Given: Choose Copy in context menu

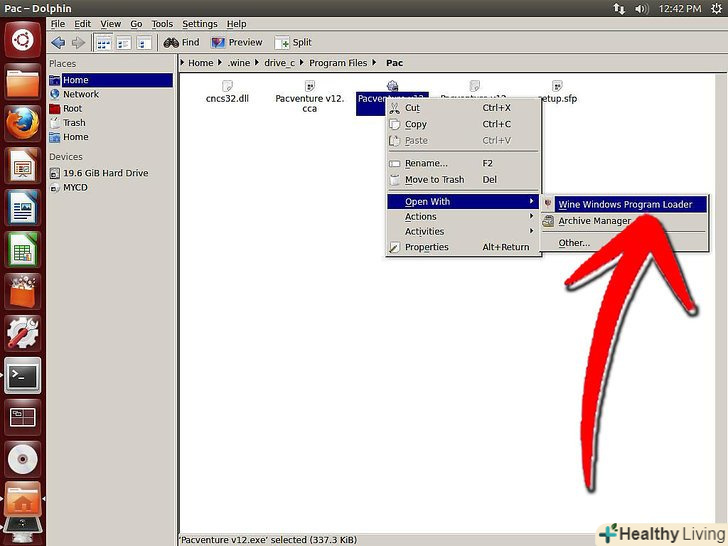Looking at the screenshot, I should (x=463, y=124).
